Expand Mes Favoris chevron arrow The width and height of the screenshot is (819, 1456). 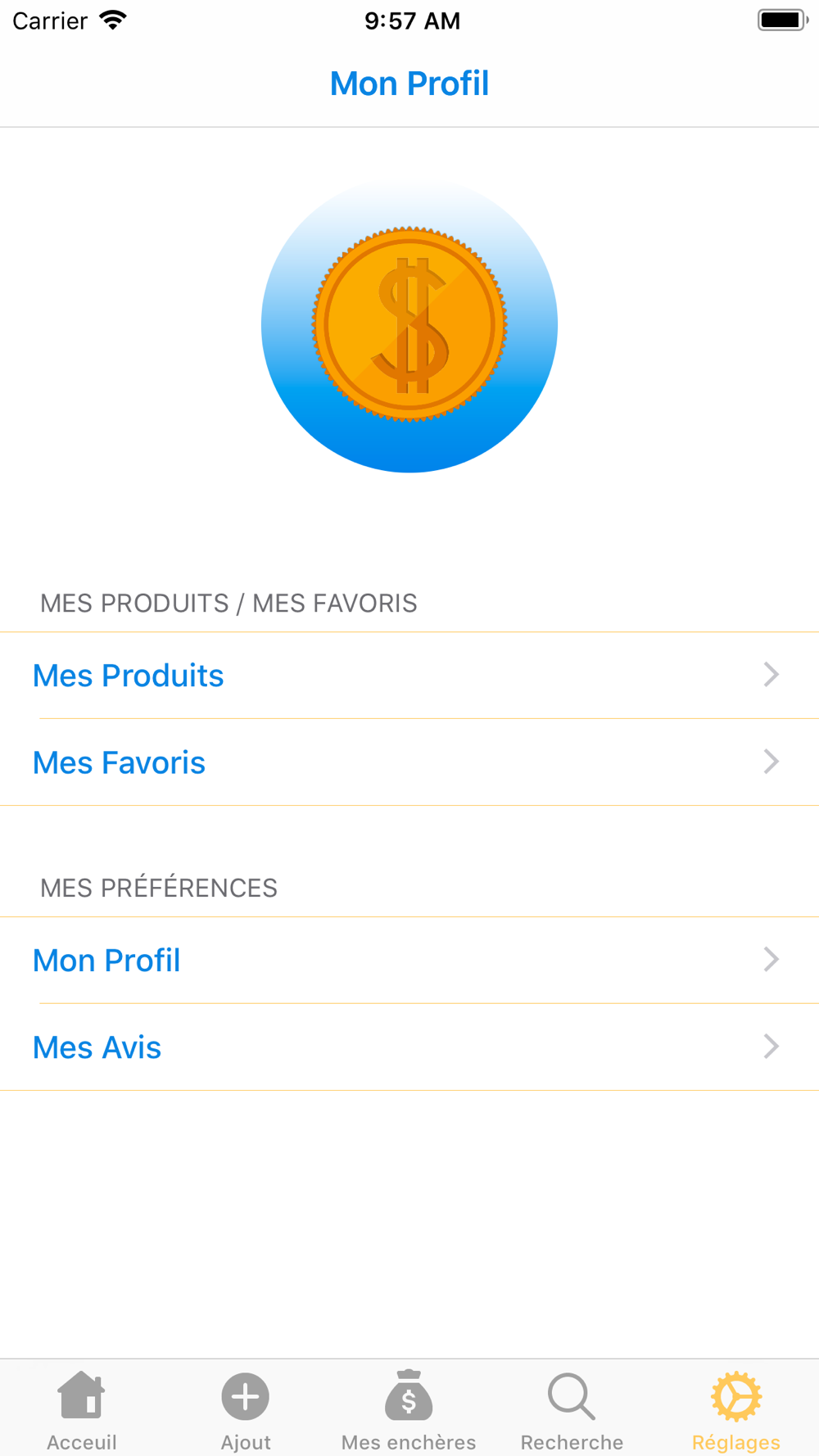[x=771, y=762]
